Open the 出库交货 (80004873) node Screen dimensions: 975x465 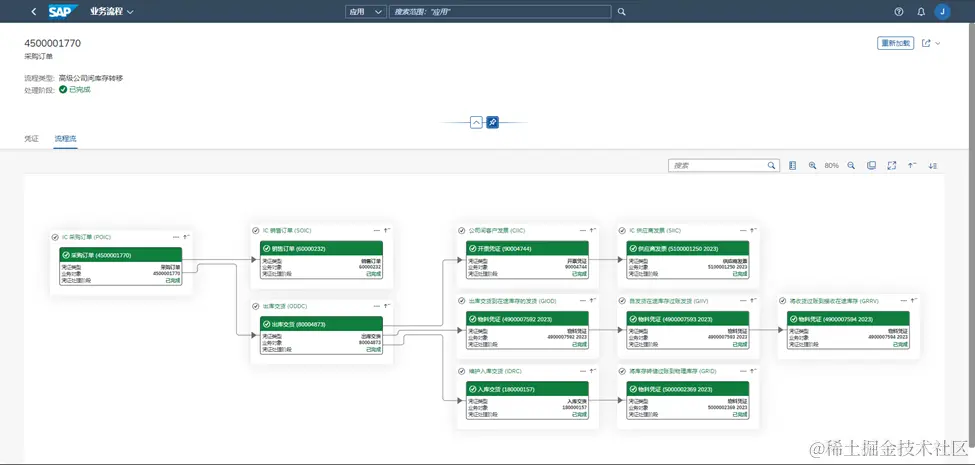coord(321,334)
